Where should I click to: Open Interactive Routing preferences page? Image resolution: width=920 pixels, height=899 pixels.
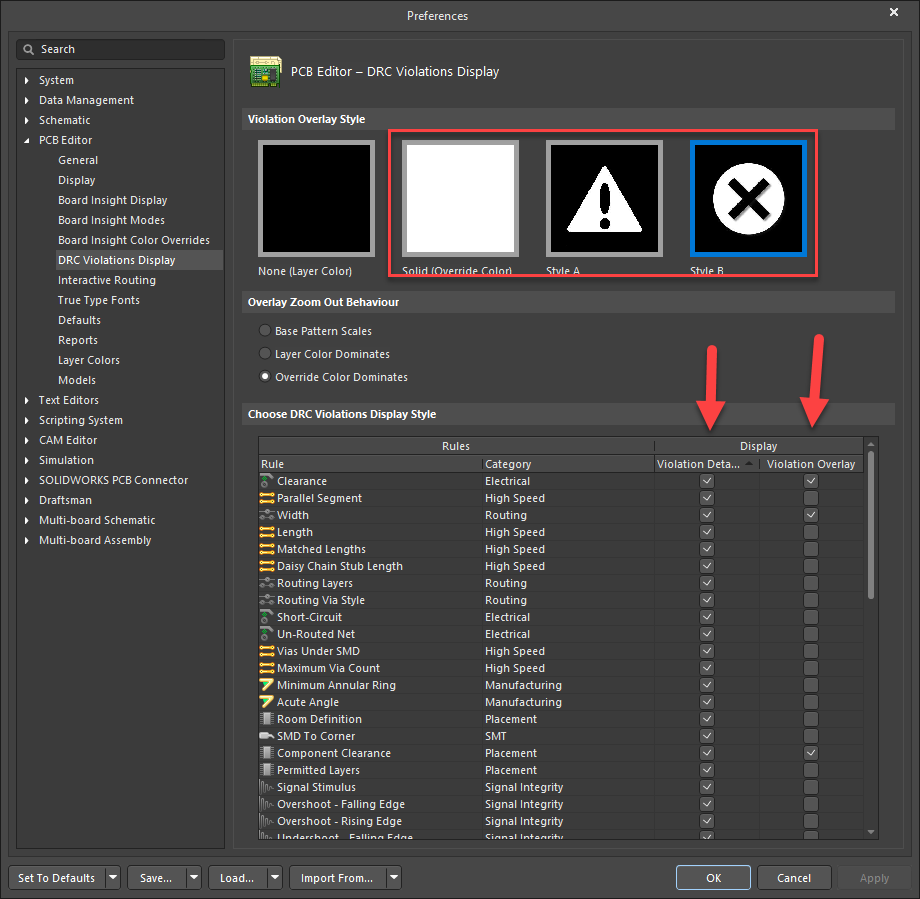107,280
